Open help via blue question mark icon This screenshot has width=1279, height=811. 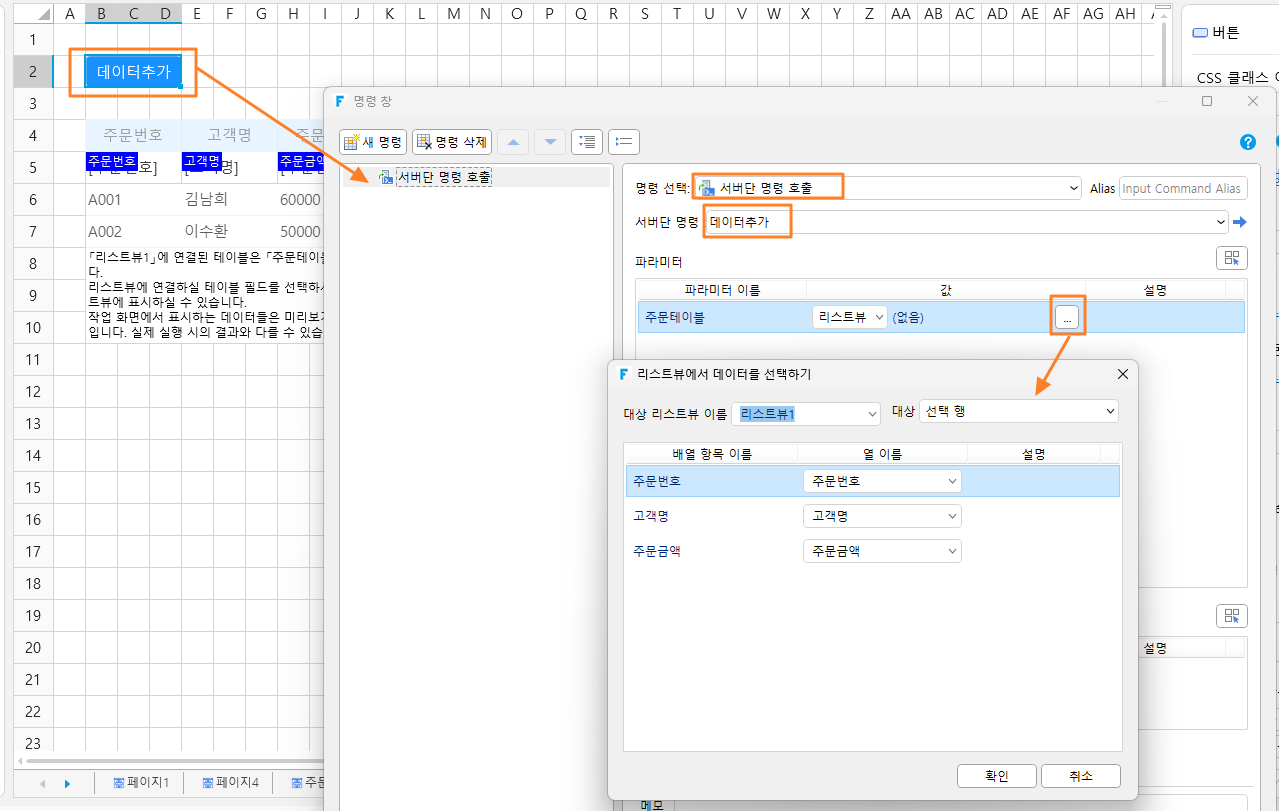pos(1248,142)
